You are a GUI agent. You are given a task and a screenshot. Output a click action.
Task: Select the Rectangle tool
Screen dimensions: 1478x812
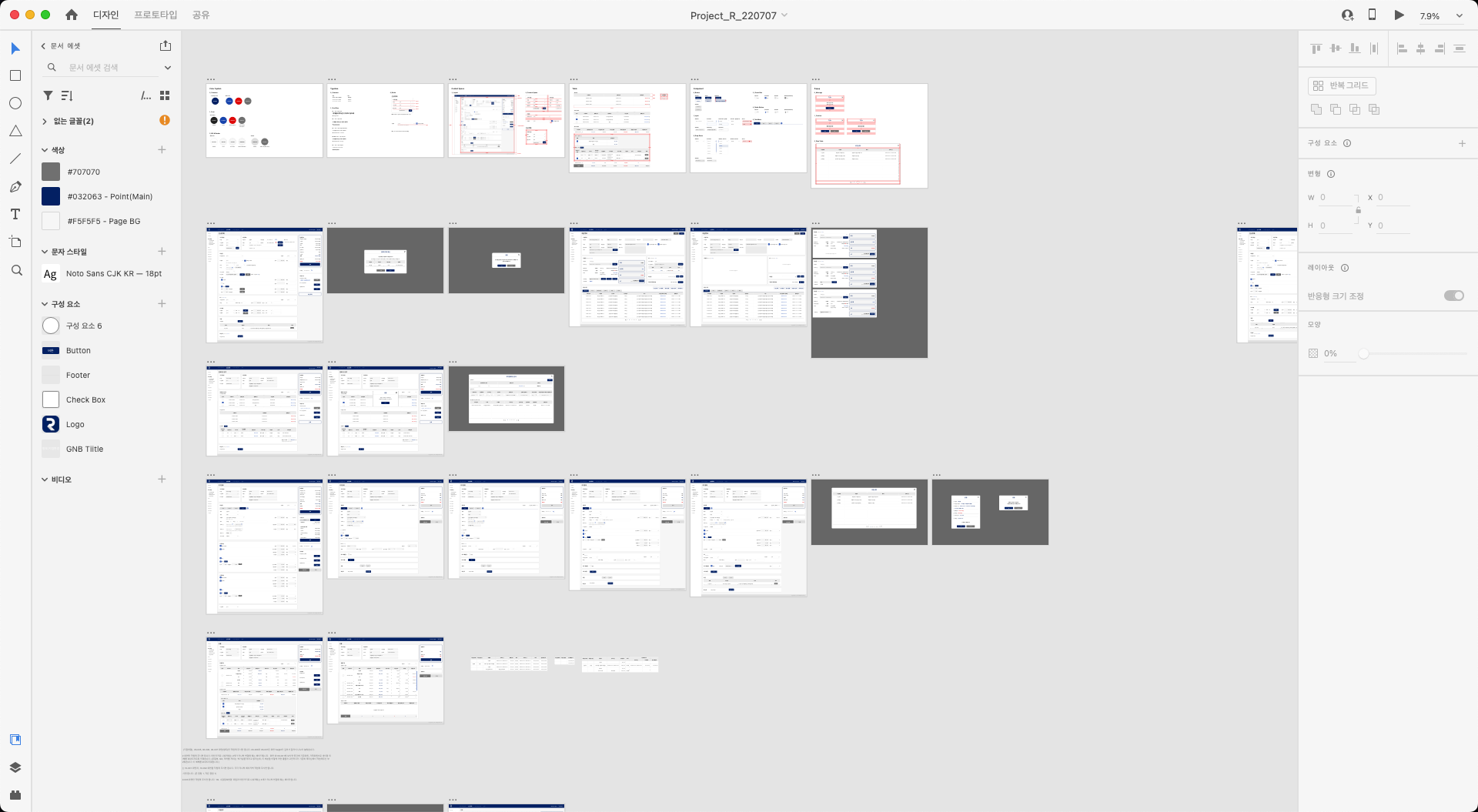coord(15,75)
